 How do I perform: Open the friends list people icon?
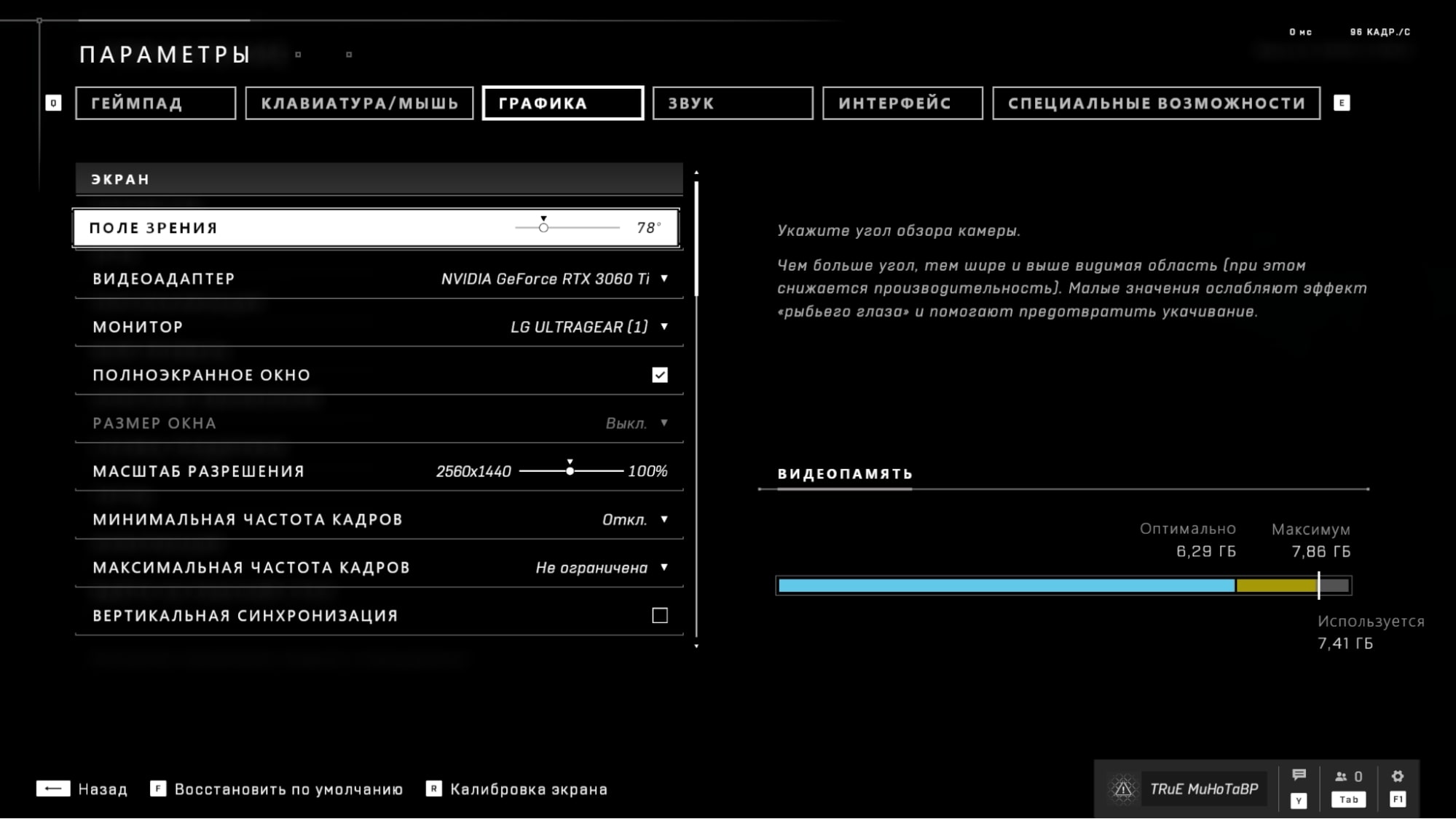tap(1341, 777)
